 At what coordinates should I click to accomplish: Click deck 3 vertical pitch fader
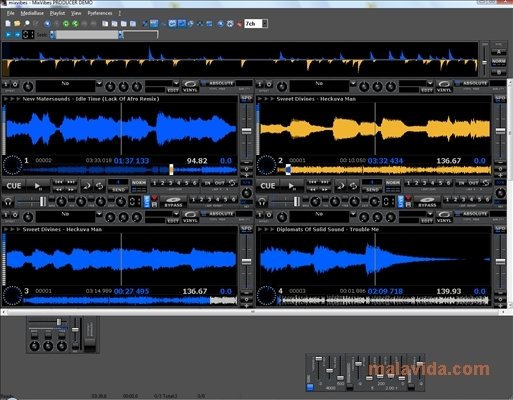246,263
